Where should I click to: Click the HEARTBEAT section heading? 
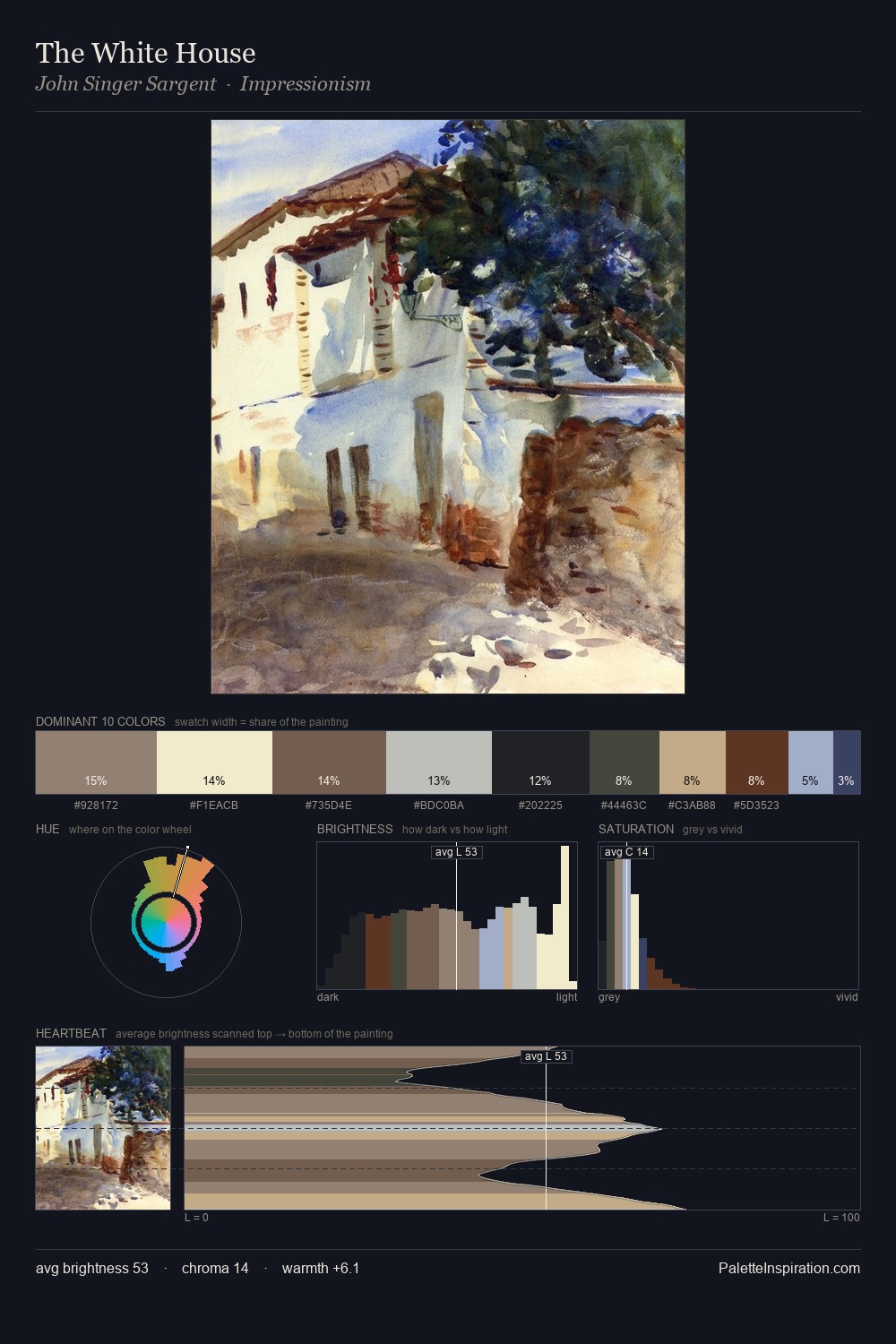point(71,1033)
